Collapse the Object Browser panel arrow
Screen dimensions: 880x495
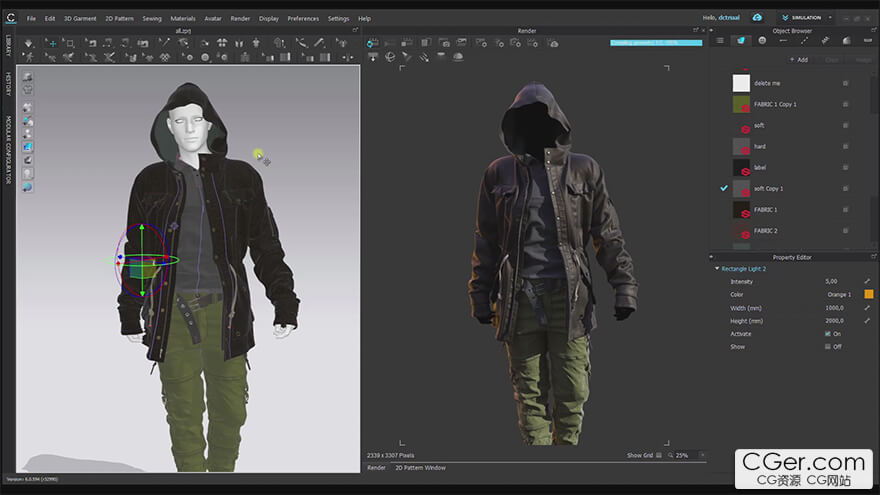pos(711,30)
